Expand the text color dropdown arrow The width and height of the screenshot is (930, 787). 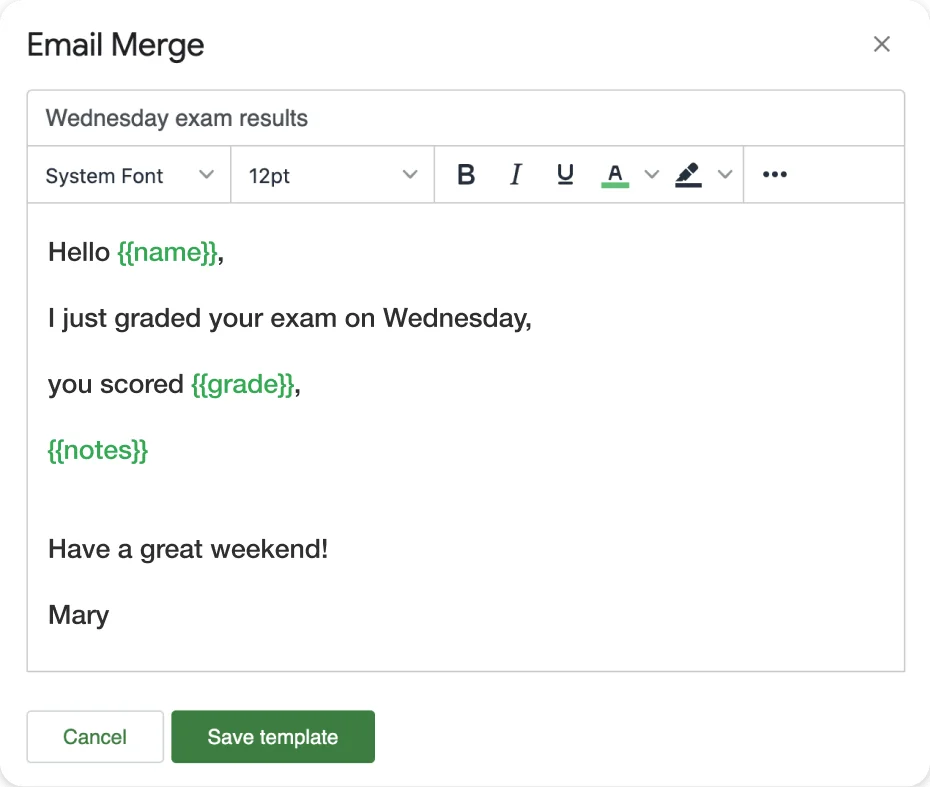tap(652, 174)
